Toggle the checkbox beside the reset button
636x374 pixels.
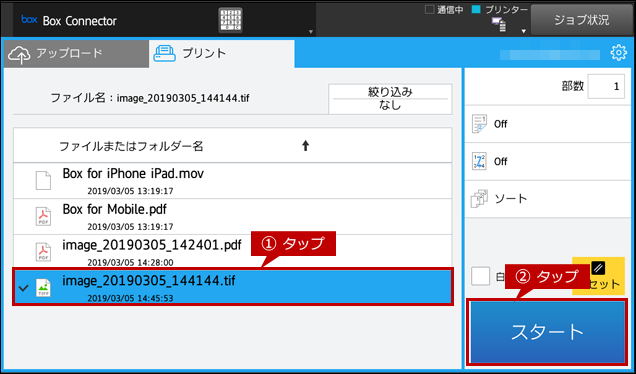pyautogui.click(x=480, y=276)
